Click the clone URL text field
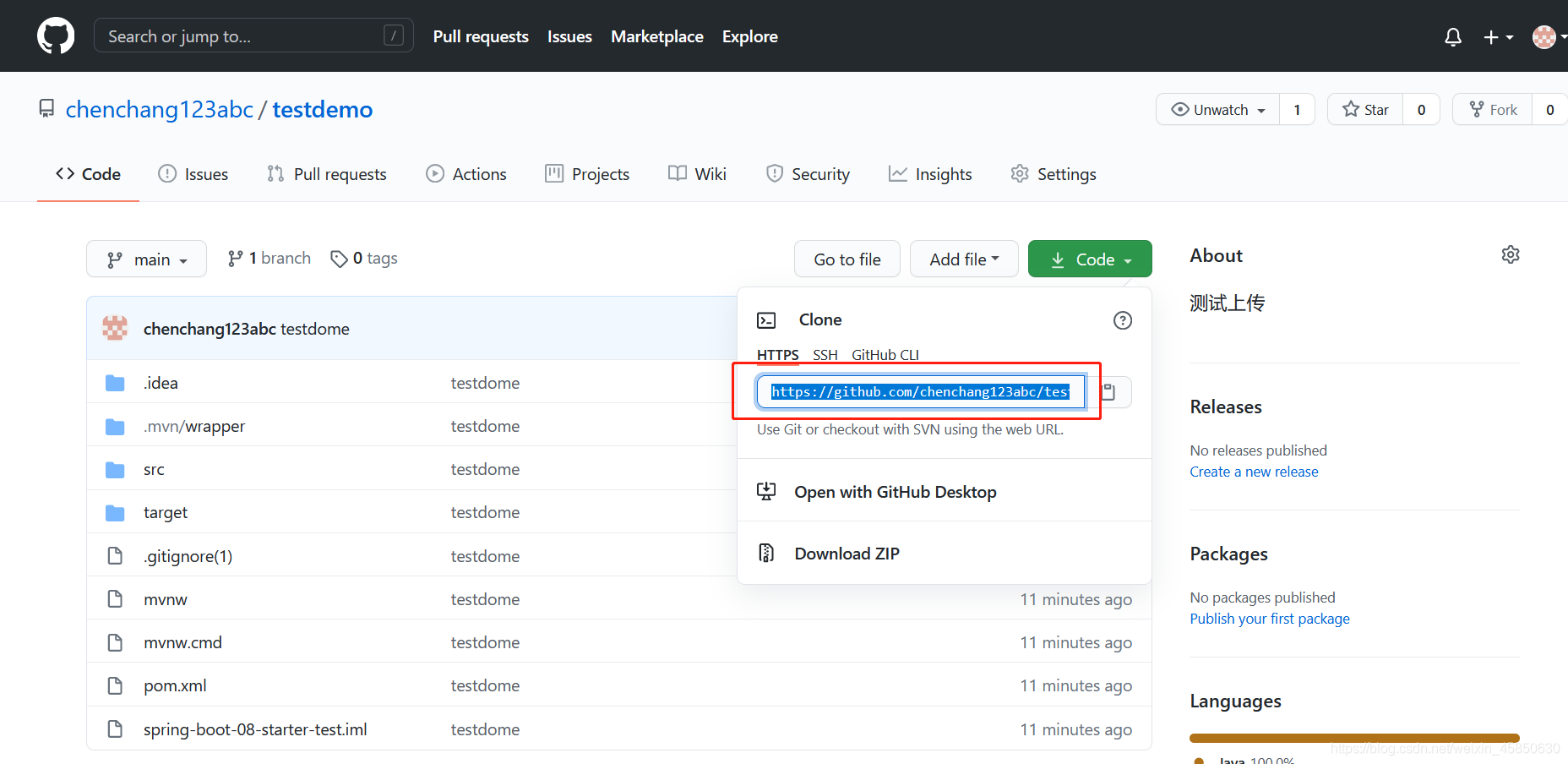Image resolution: width=1568 pixels, height=764 pixels. pyautogui.click(x=921, y=392)
